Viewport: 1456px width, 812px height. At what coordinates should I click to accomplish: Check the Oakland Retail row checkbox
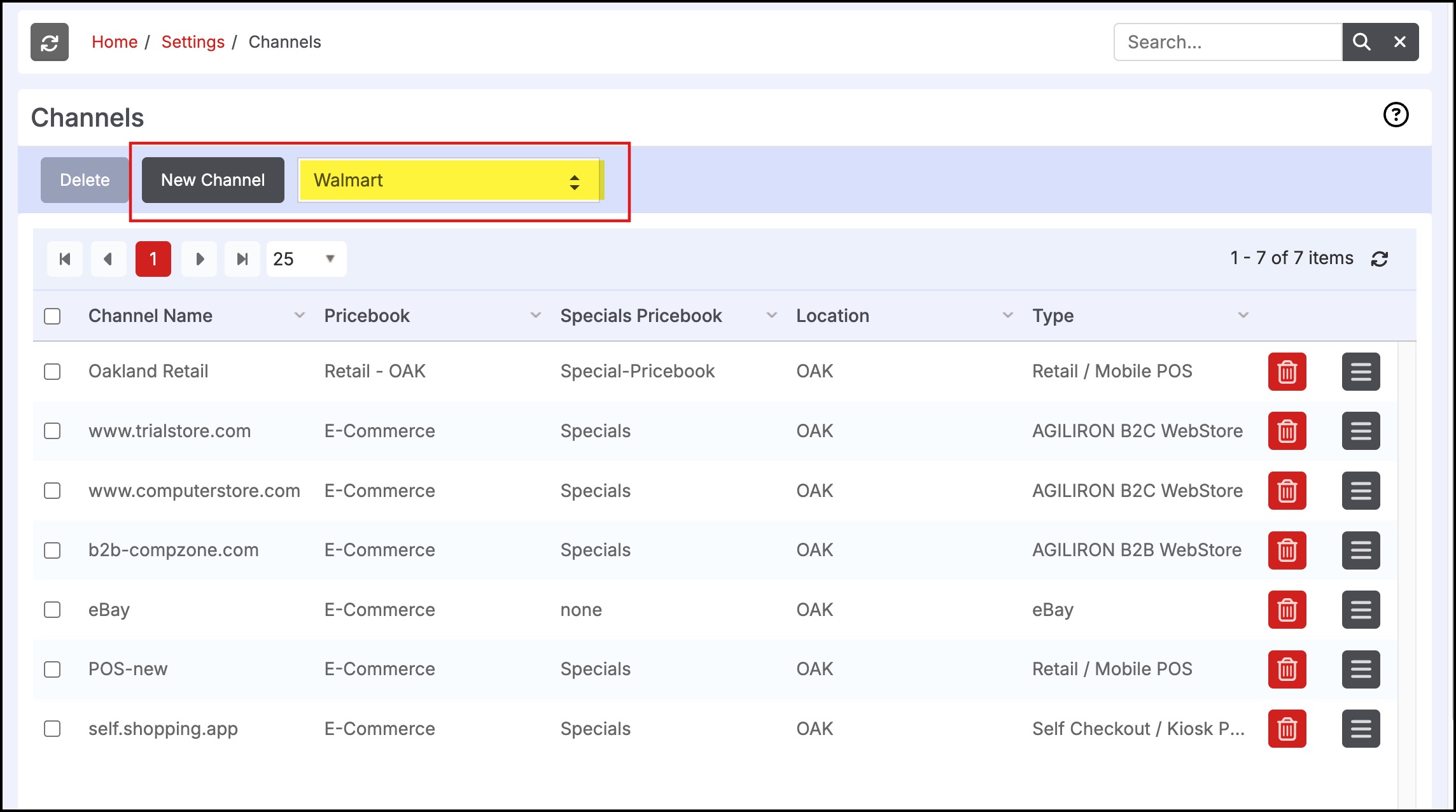coord(52,372)
